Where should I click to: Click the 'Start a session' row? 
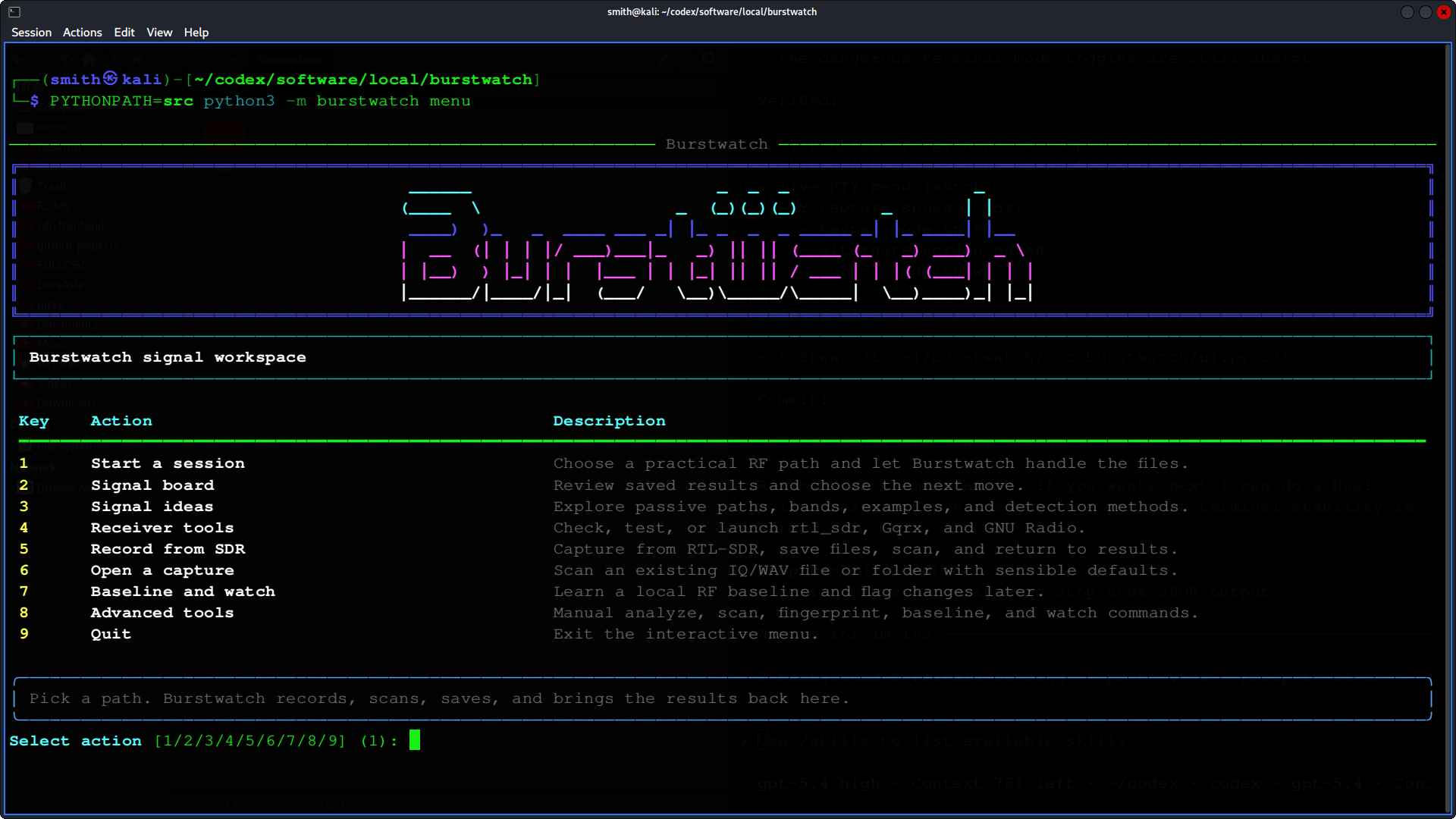[720, 463]
